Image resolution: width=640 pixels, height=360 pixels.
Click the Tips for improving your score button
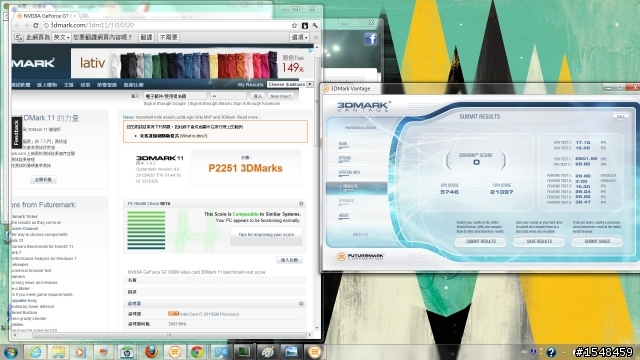[x=266, y=236]
